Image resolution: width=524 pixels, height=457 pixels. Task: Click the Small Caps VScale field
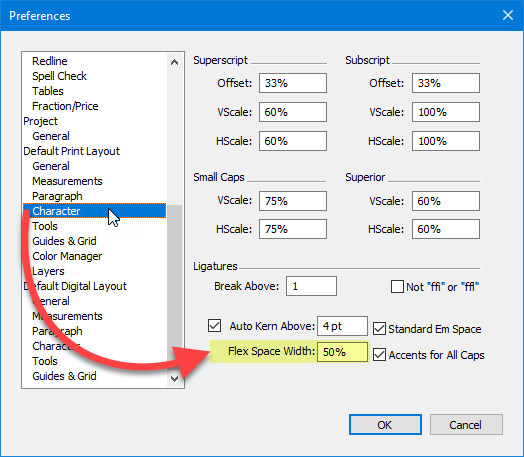(293, 201)
